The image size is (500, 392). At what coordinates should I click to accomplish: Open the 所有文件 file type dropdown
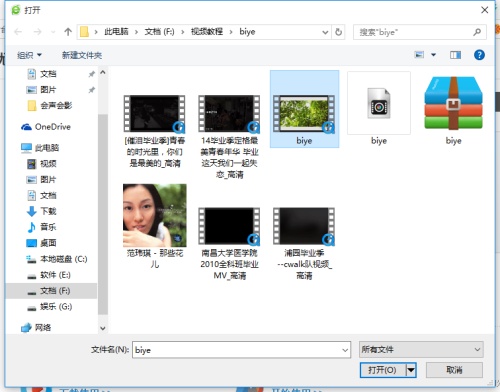(421, 350)
